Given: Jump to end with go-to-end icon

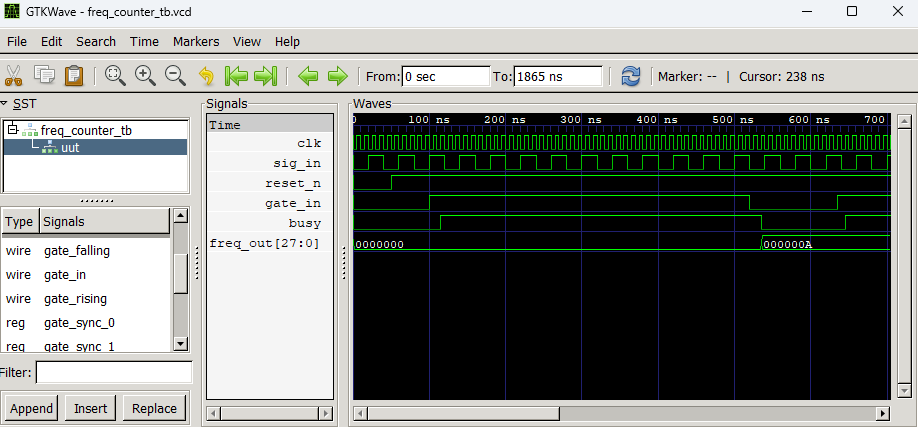Looking at the screenshot, I should click(x=266, y=76).
